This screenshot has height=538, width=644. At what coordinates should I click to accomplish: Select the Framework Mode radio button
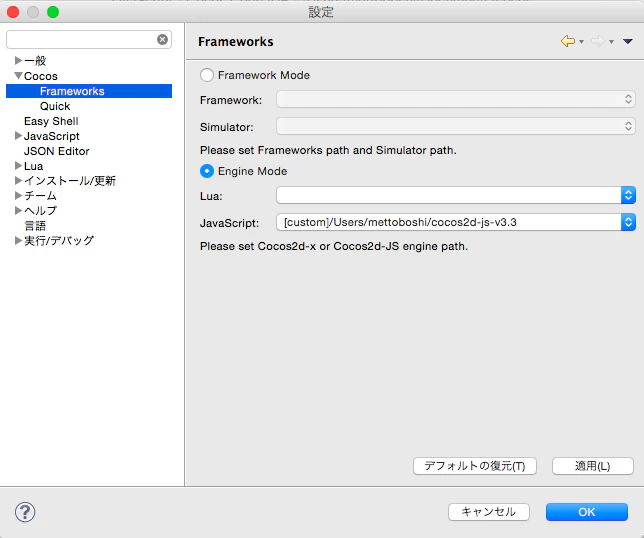207,75
